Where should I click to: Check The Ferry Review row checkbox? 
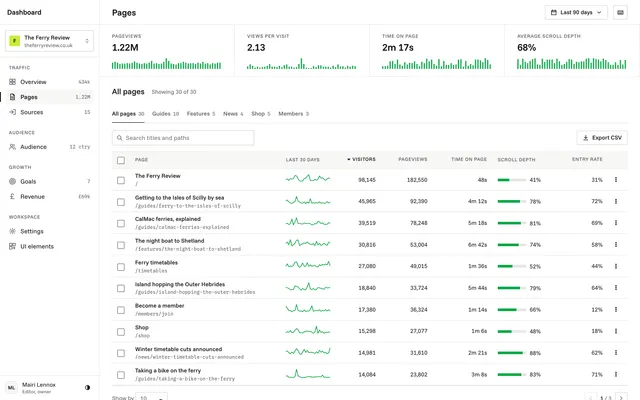pos(121,180)
